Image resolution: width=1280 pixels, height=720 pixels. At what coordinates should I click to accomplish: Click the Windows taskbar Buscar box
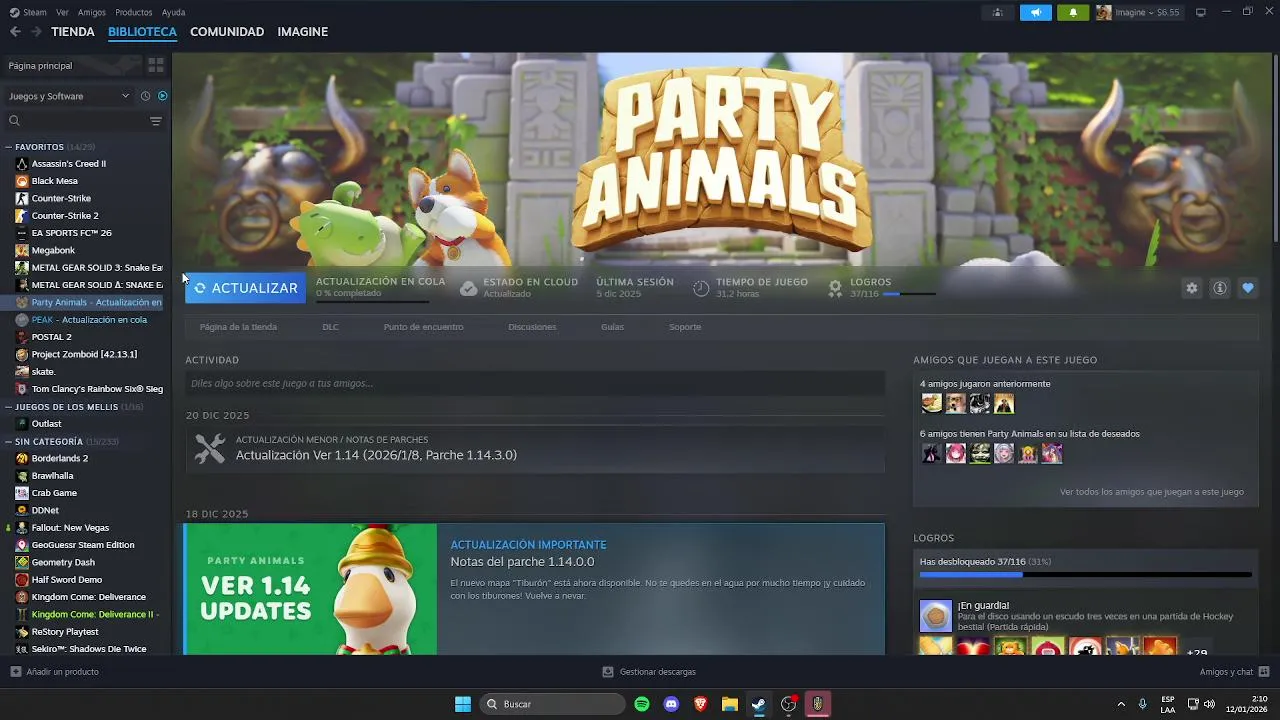[552, 704]
